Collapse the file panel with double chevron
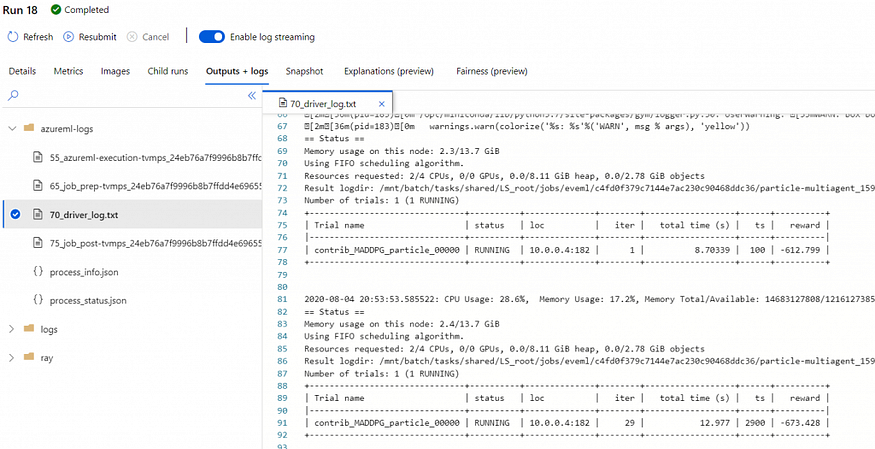875x449 pixels. click(x=252, y=95)
